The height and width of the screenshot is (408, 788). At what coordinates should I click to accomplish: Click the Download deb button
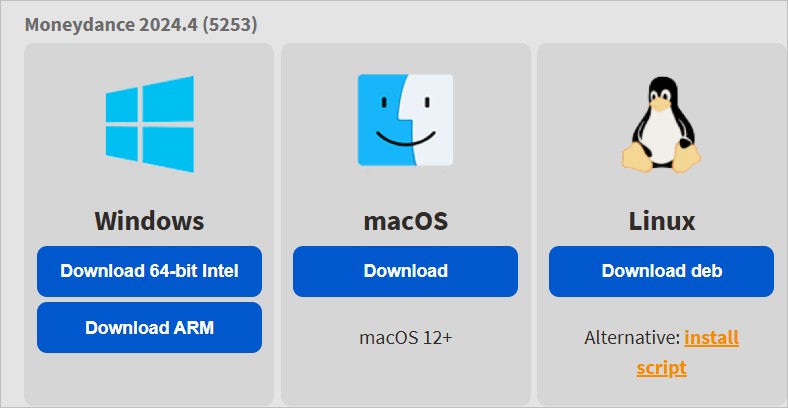point(661,271)
